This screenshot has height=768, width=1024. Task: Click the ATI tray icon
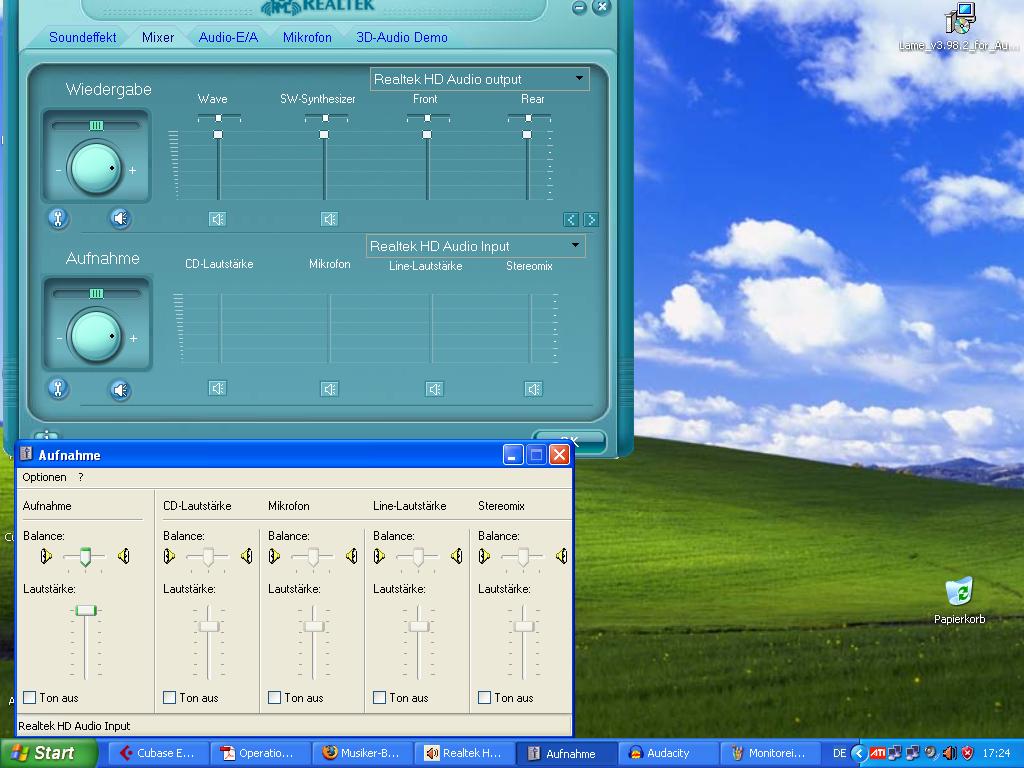877,753
